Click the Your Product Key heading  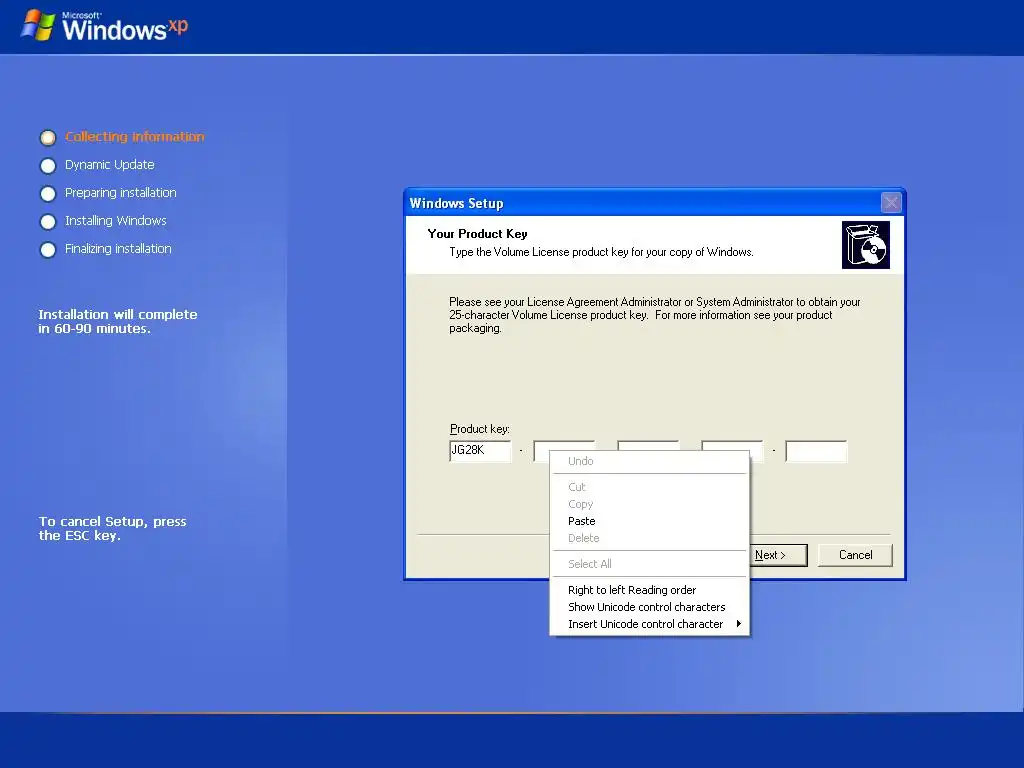point(477,234)
